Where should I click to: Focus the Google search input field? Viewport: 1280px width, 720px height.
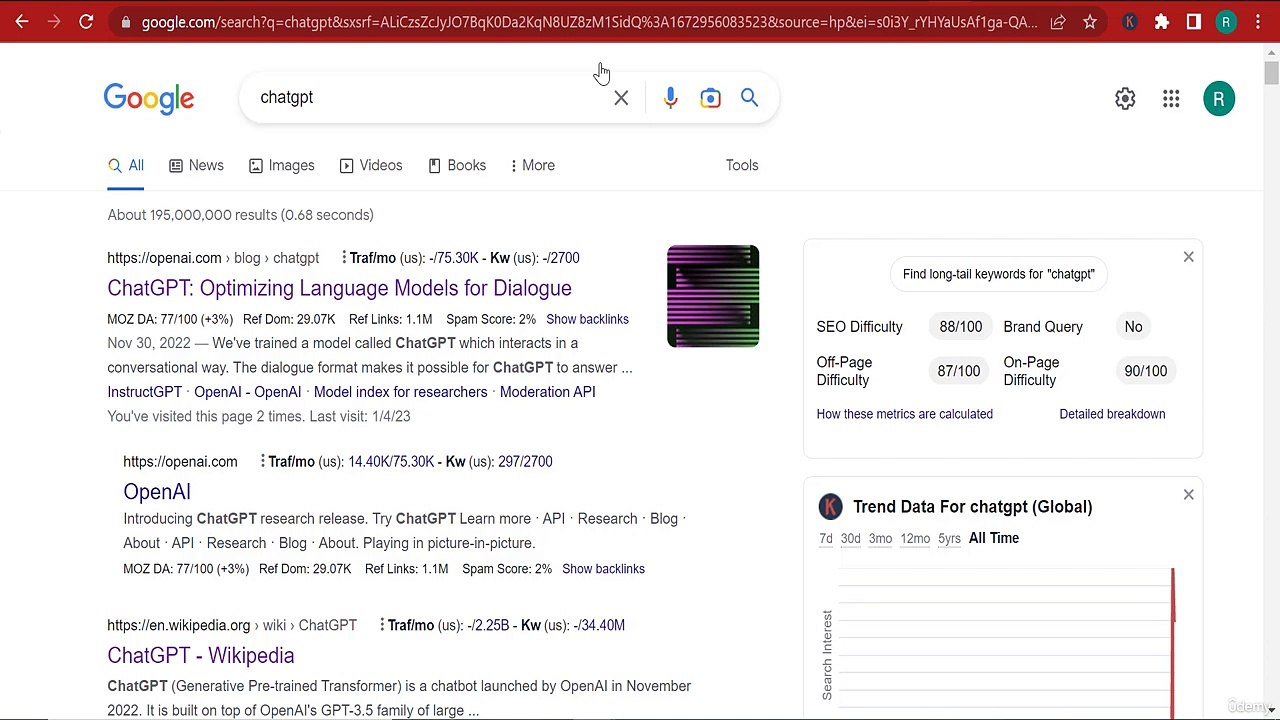(x=430, y=97)
